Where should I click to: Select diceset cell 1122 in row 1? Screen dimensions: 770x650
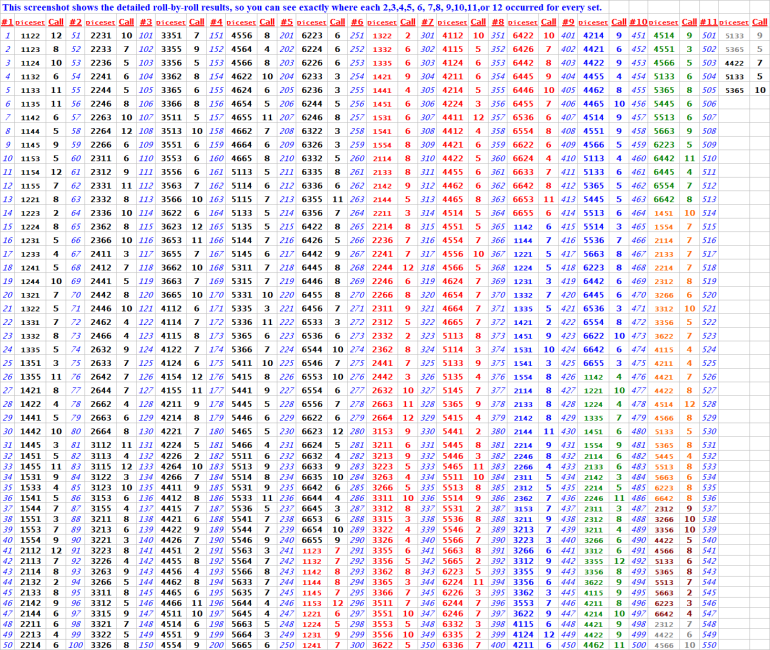pos(31,34)
